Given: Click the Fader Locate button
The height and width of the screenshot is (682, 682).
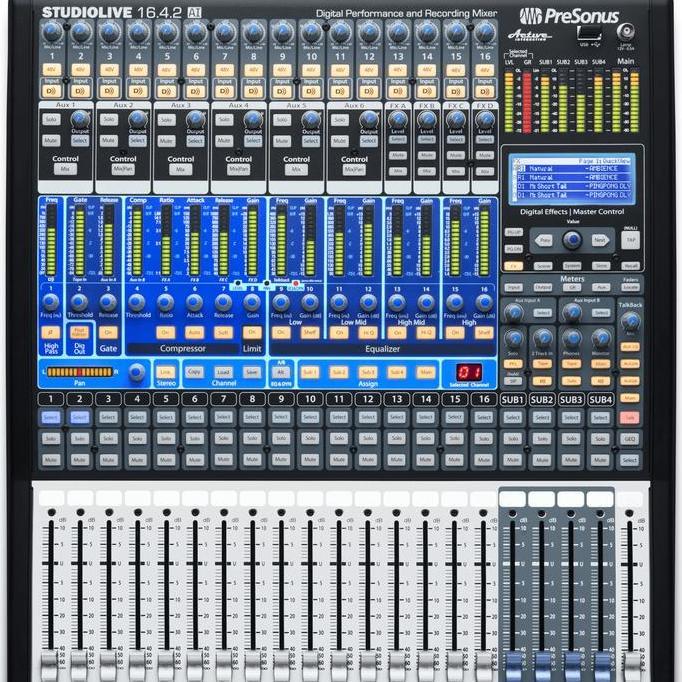Looking at the screenshot, I should (630, 288).
